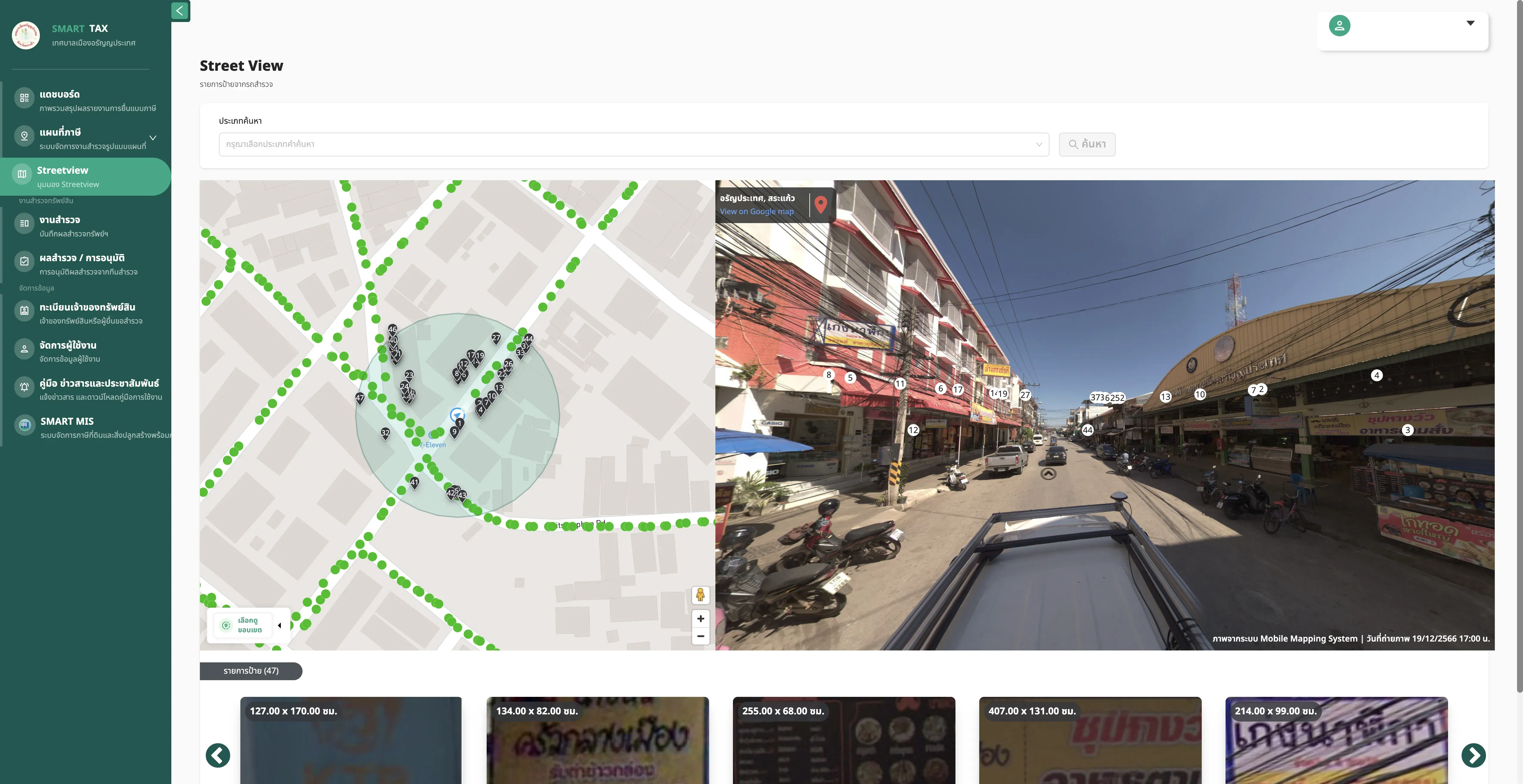Open the user account dropdown arrow
The width and height of the screenshot is (1523, 784).
[x=1470, y=23]
